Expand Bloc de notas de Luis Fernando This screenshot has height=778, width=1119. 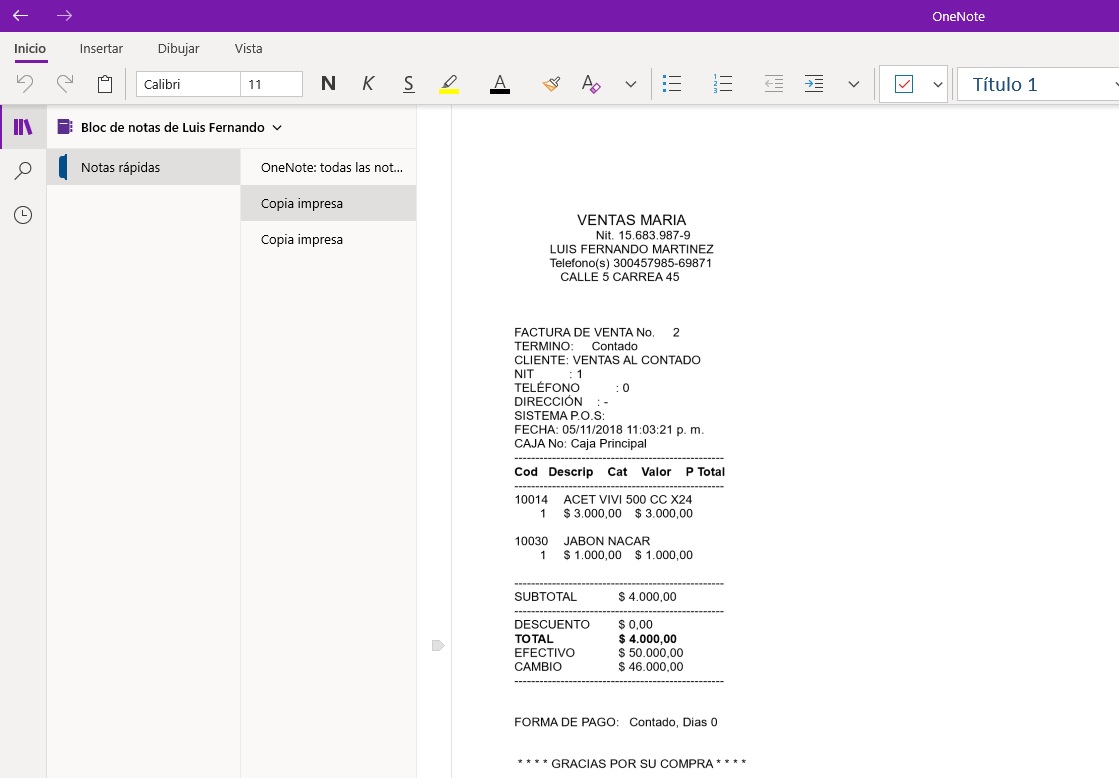(x=277, y=127)
